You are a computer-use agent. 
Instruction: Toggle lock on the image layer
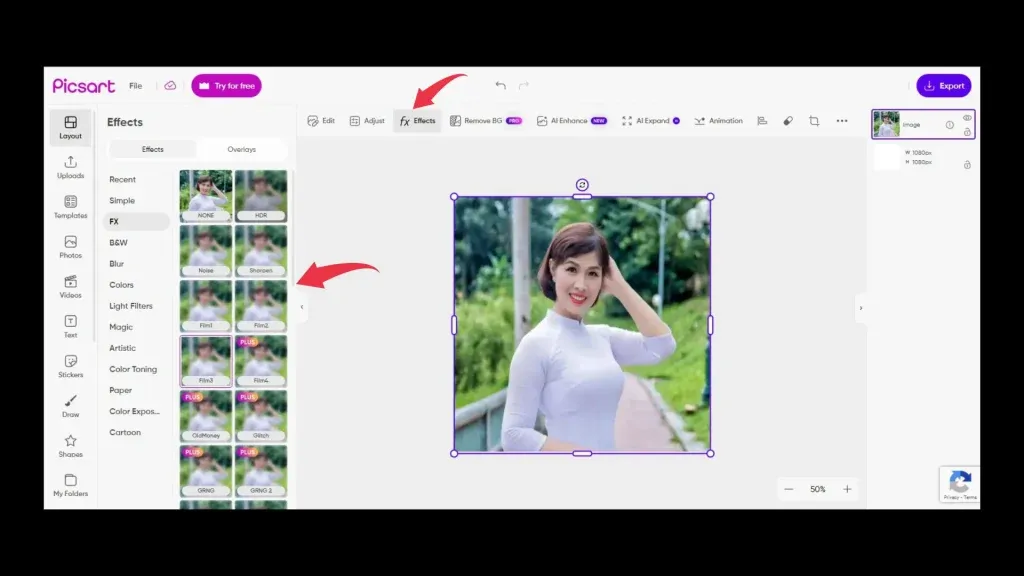[x=967, y=132]
